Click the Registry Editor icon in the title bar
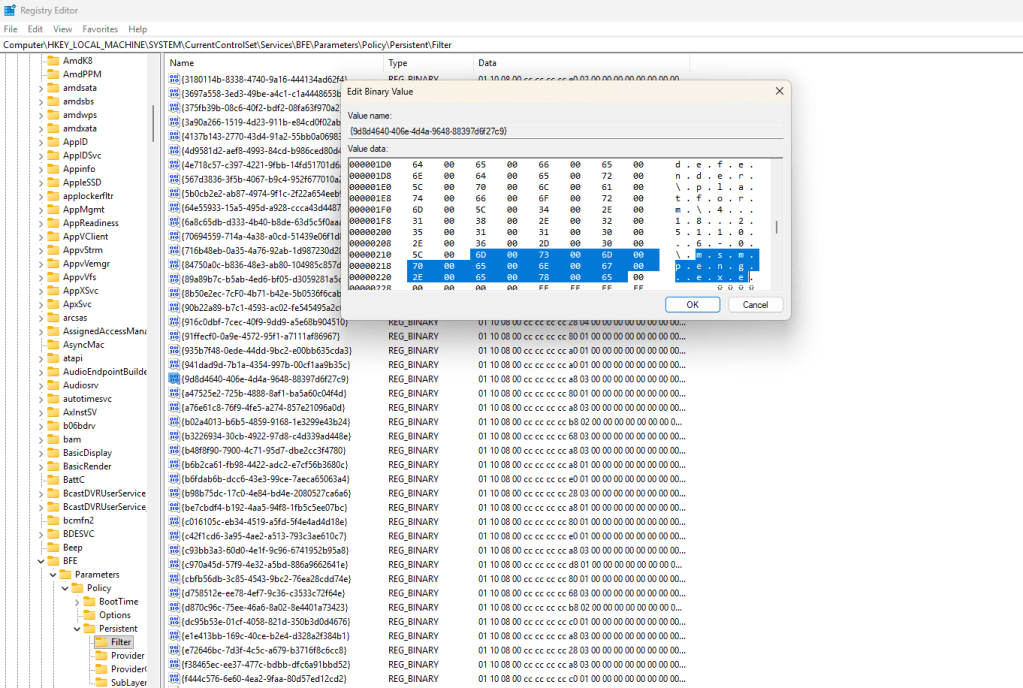The height and width of the screenshot is (688, 1023). coord(10,10)
